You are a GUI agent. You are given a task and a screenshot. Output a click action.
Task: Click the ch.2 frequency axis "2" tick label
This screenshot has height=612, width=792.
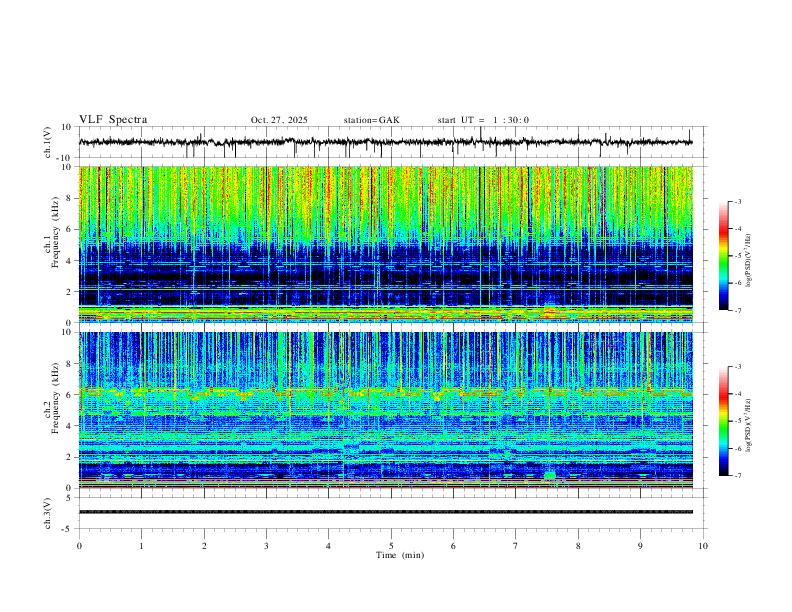pos(70,457)
